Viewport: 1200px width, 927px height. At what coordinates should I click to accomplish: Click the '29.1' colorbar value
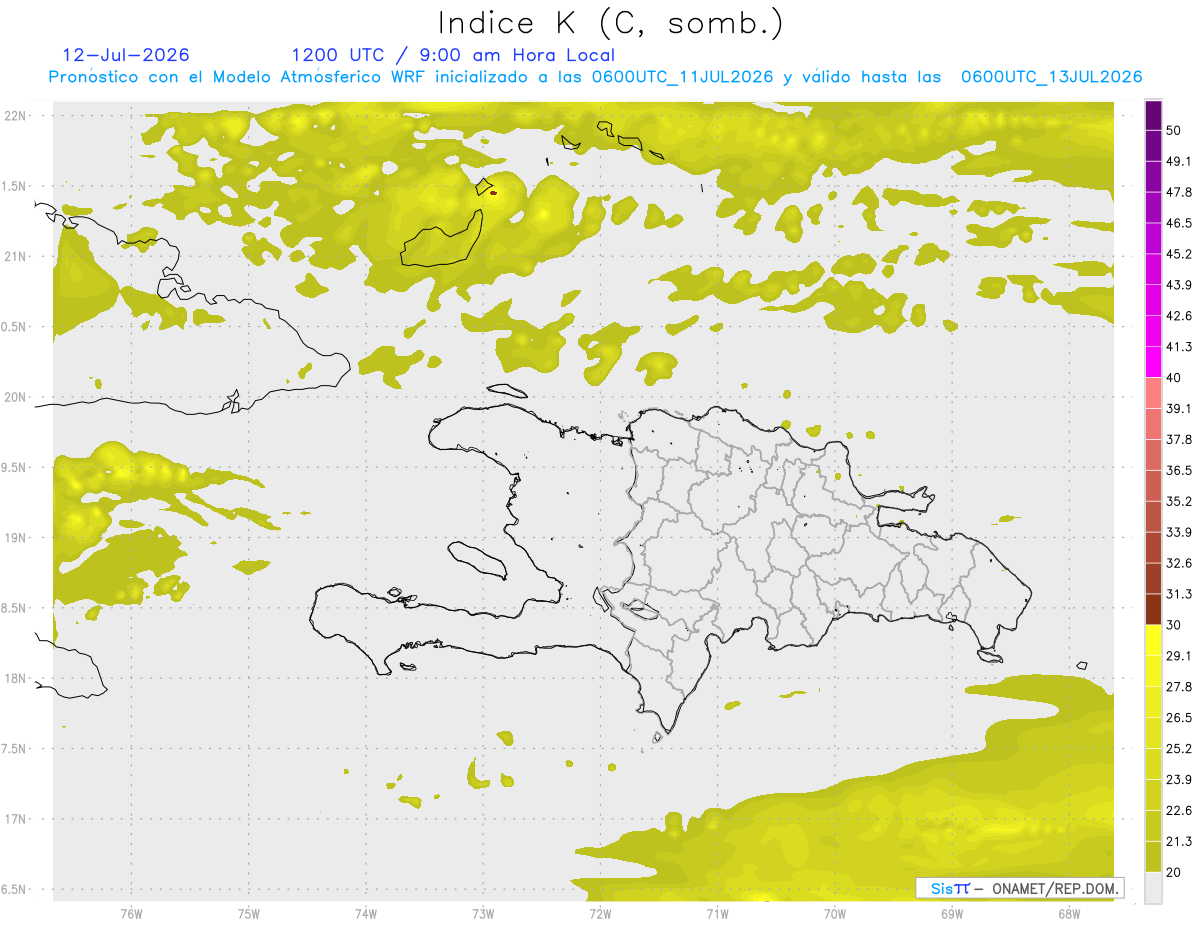pos(1178,656)
